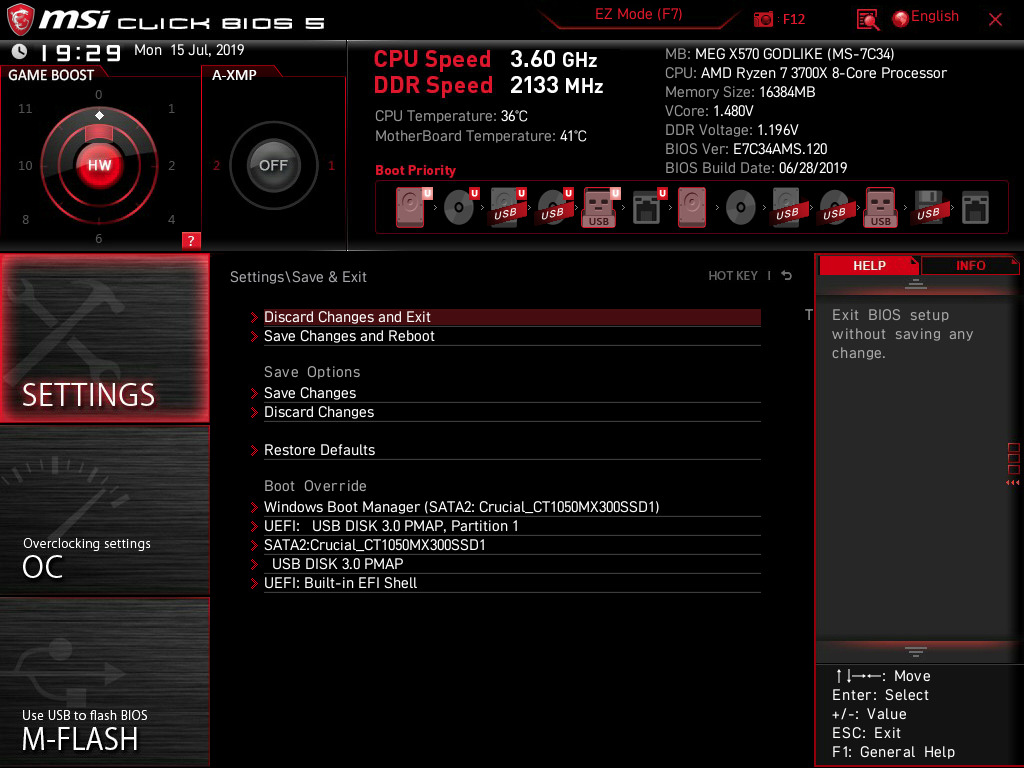Image resolution: width=1024 pixels, height=768 pixels.
Task: Click the triple red arrows on the right edge
Action: [x=1012, y=483]
